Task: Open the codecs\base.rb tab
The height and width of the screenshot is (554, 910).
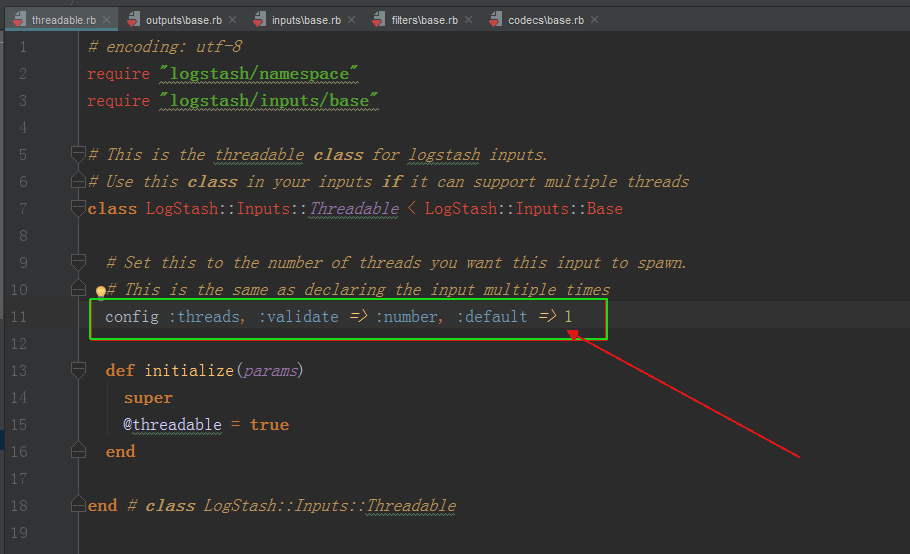Action: point(546,20)
